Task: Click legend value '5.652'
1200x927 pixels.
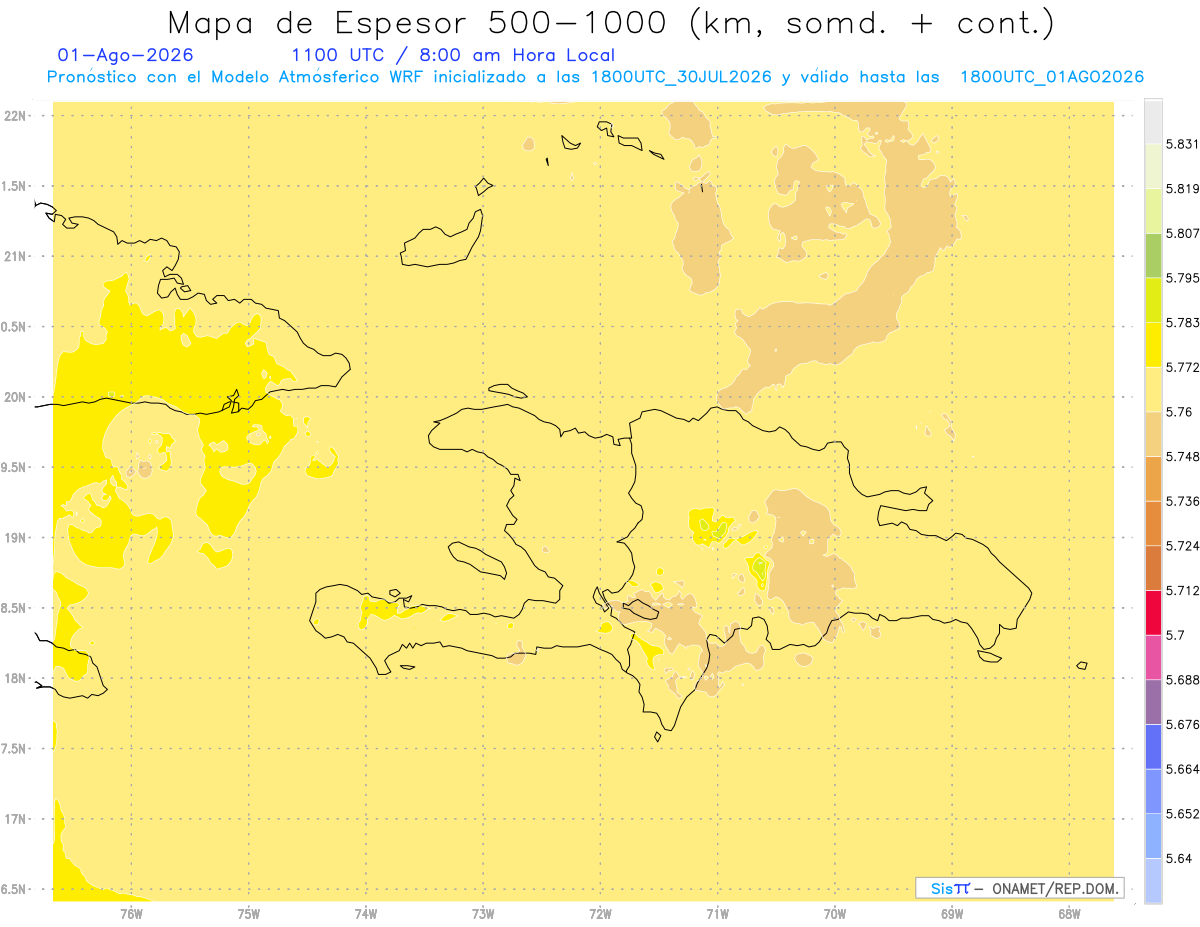Action: (x=1183, y=813)
